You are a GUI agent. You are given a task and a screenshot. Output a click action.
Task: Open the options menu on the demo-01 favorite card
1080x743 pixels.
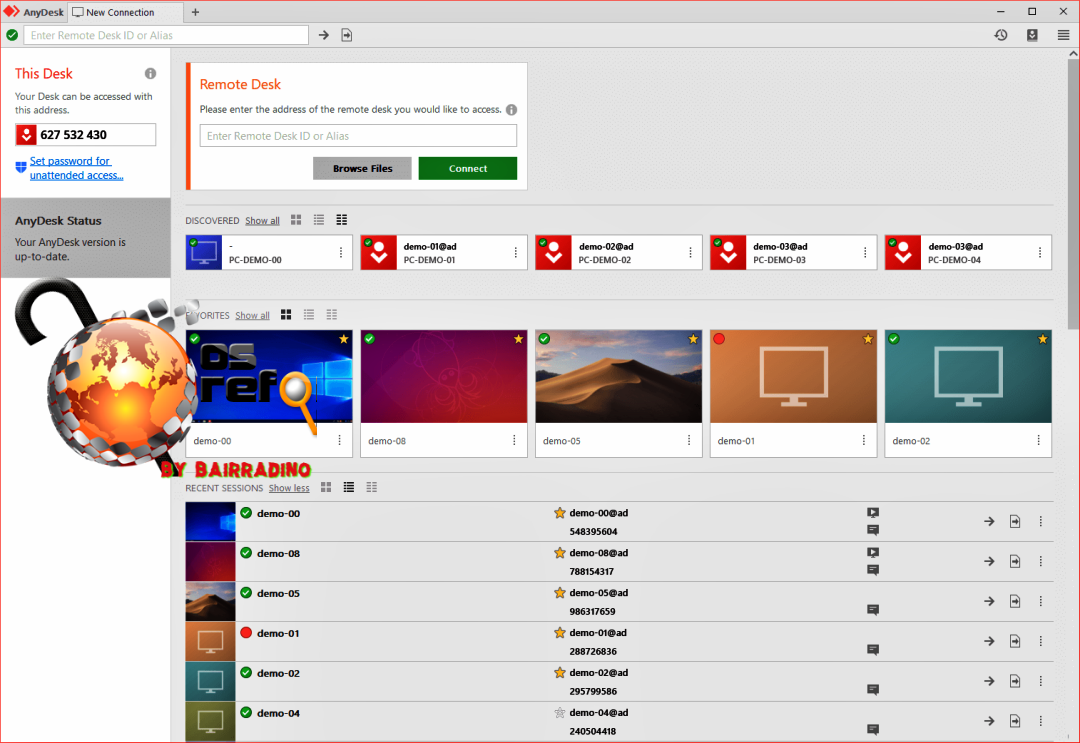click(x=864, y=440)
